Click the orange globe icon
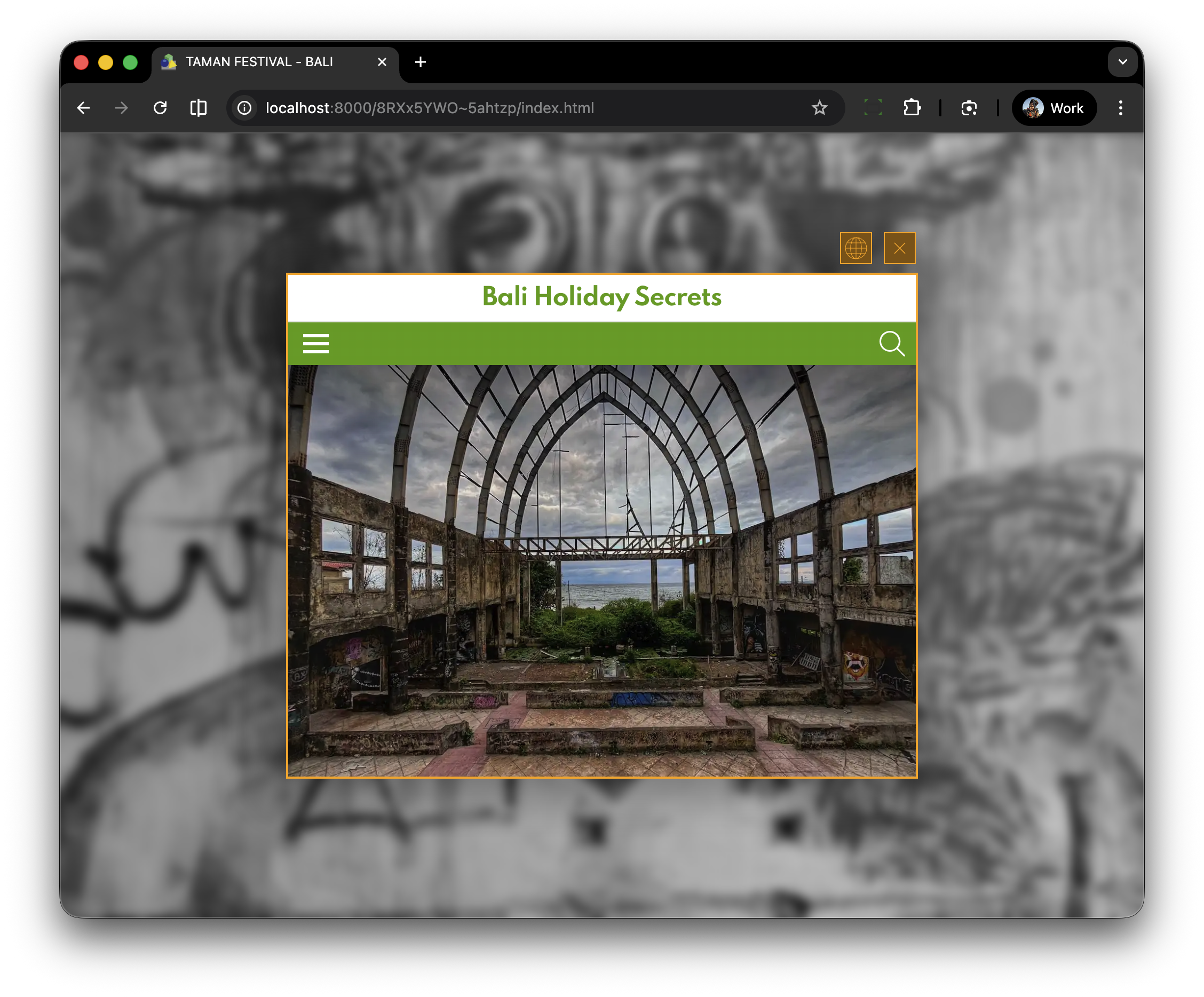The height and width of the screenshot is (997, 1204). click(856, 248)
